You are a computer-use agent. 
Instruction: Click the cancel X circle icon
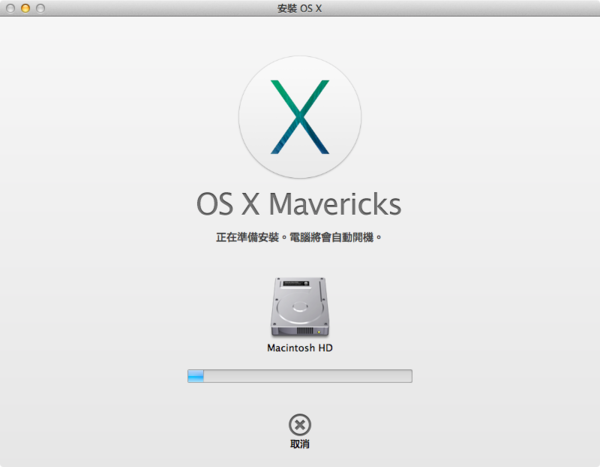tap(300, 425)
